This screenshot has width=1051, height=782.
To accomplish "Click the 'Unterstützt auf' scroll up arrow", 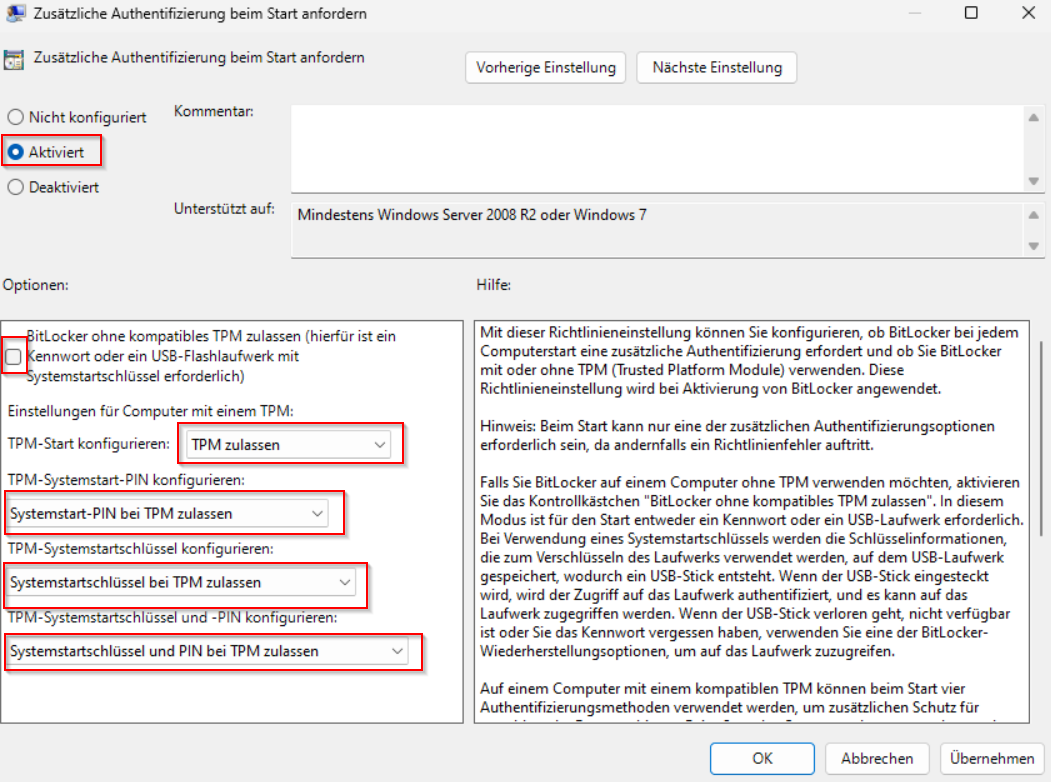I will click(x=1034, y=215).
